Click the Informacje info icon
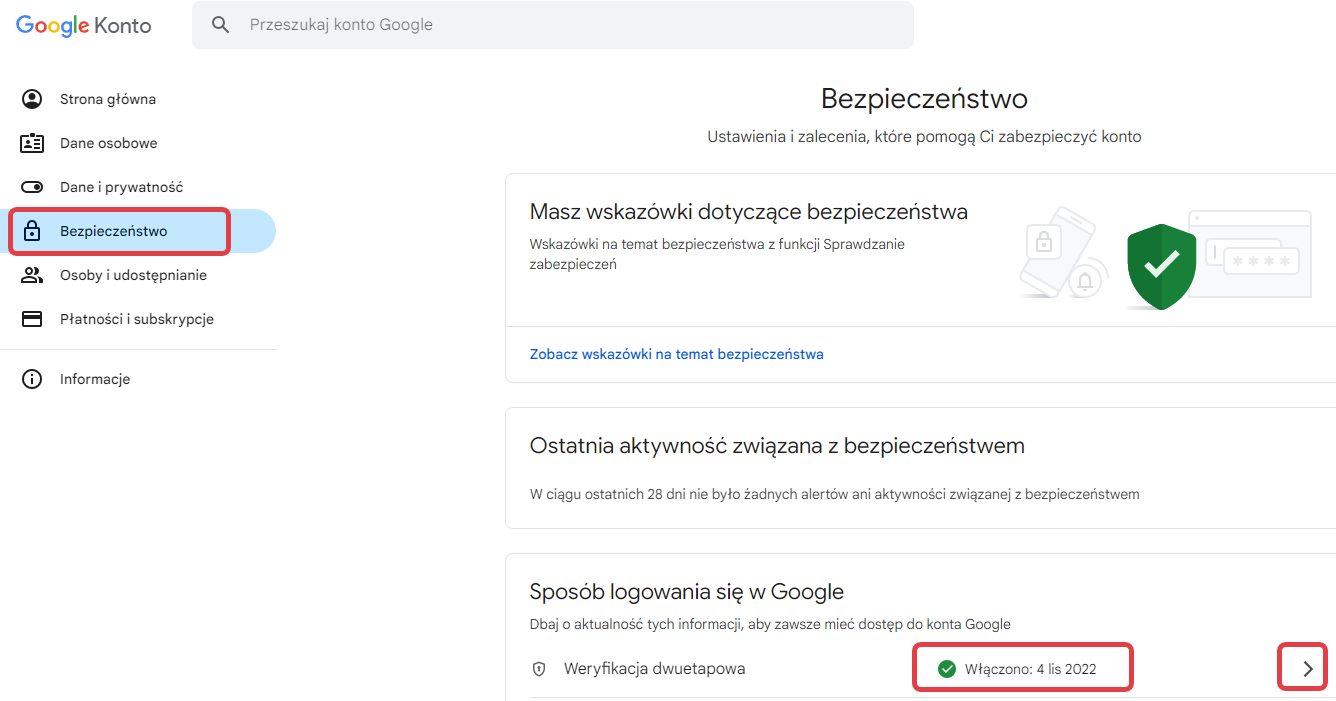This screenshot has height=701, width=1336. pos(32,379)
